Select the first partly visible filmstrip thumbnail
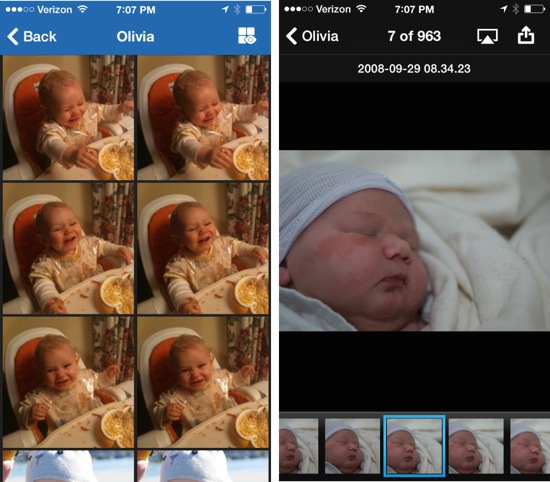Screen dimensions: 550x482 click(299, 446)
